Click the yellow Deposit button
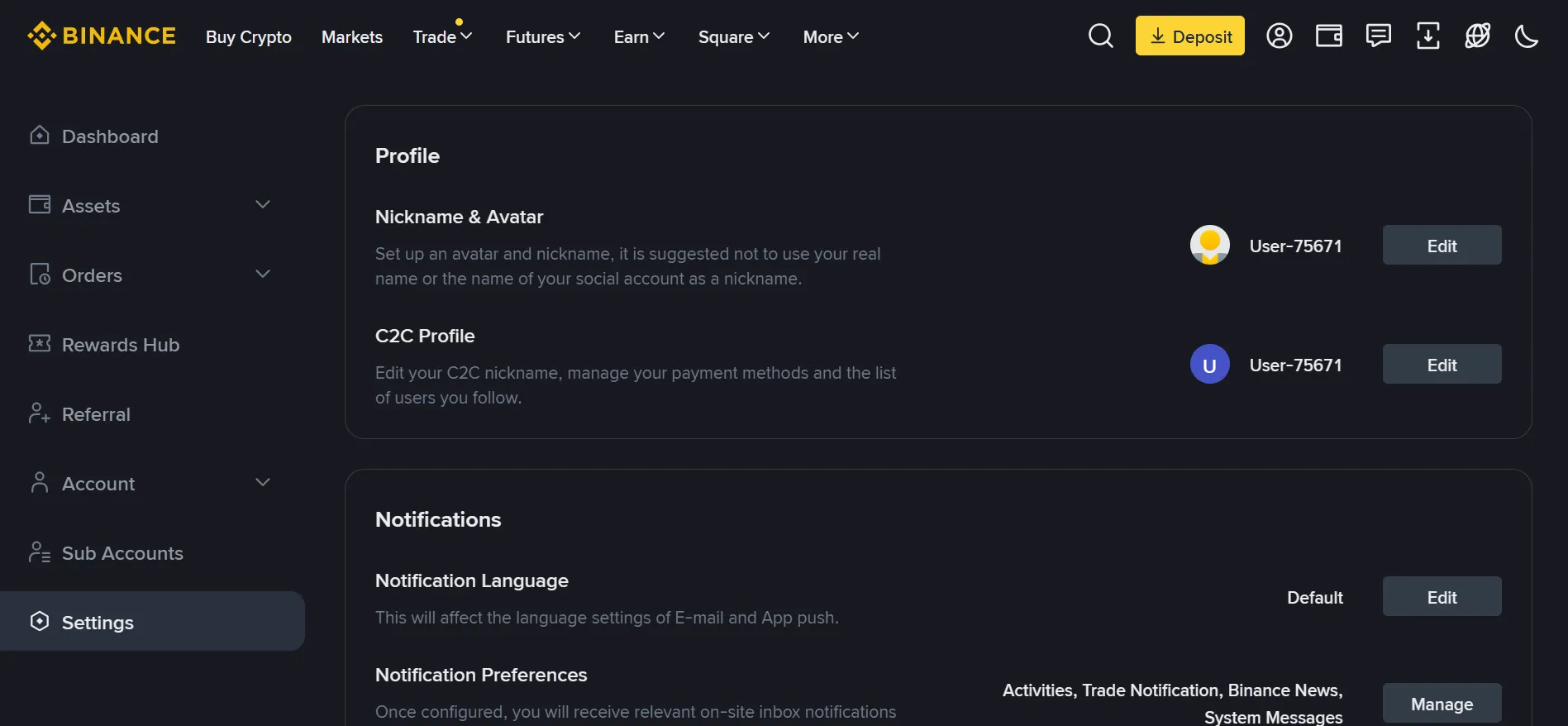The width and height of the screenshot is (1568, 726). 1189,36
